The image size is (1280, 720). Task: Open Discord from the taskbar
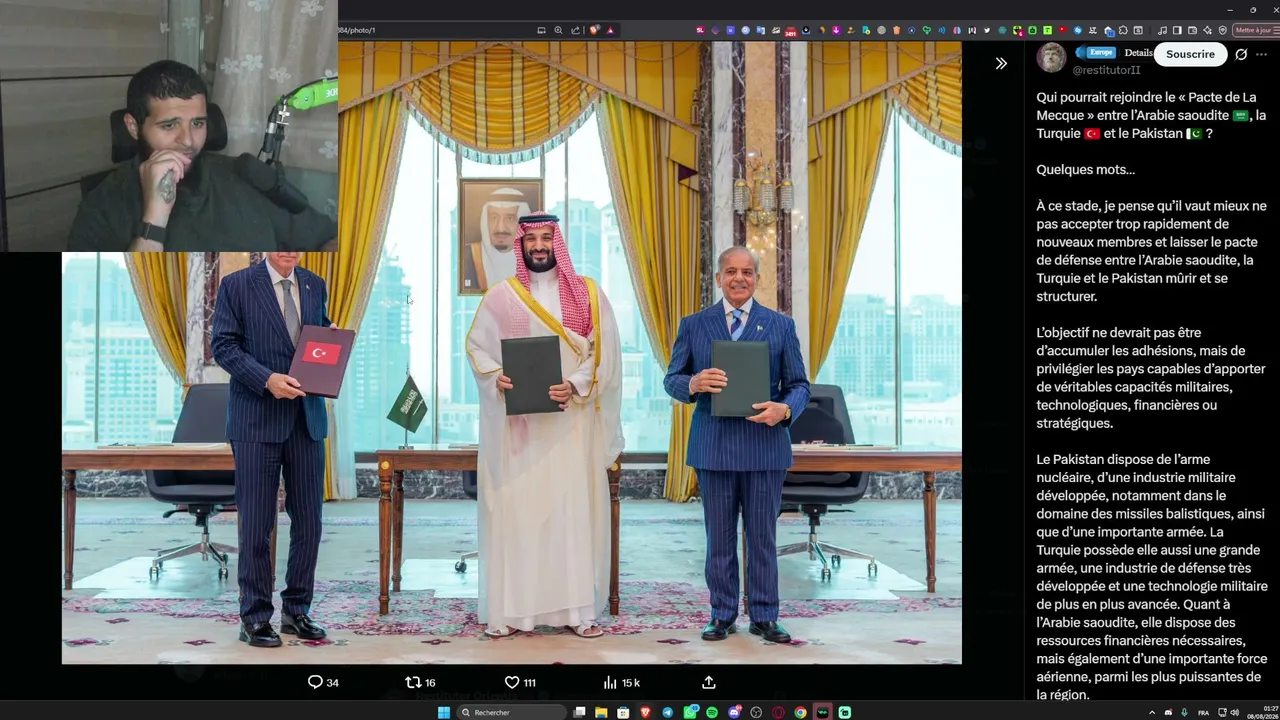pos(734,712)
